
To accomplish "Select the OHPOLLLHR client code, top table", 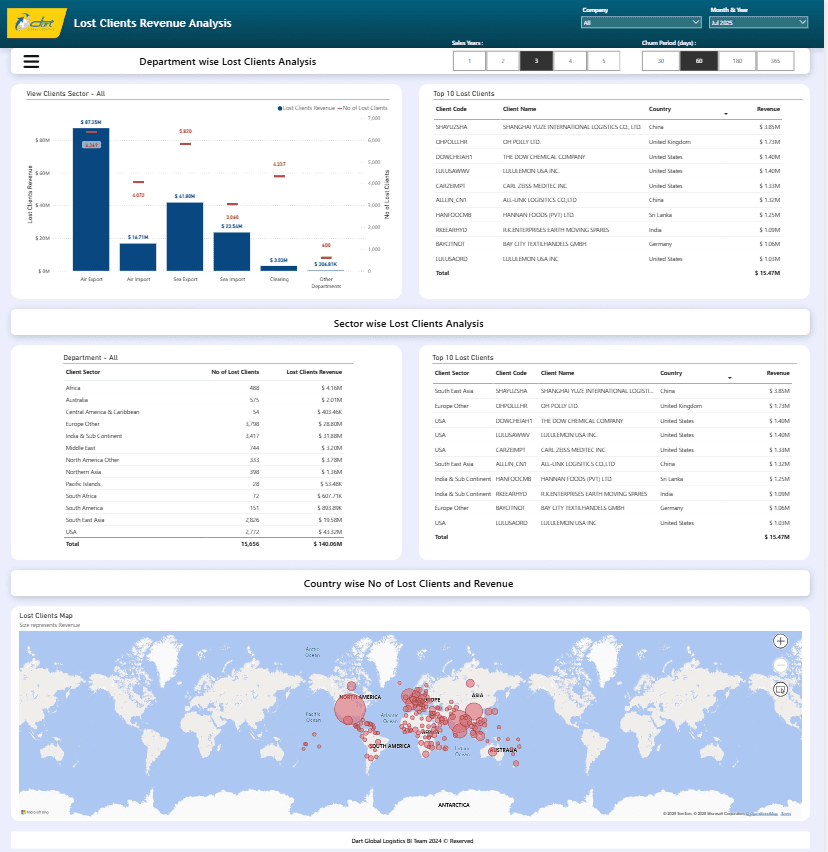I will click(x=451, y=142).
